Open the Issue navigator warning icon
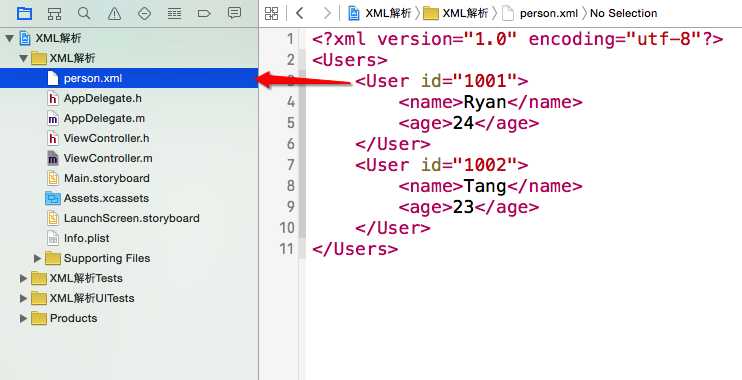This screenshot has width=742, height=380. click(x=114, y=14)
